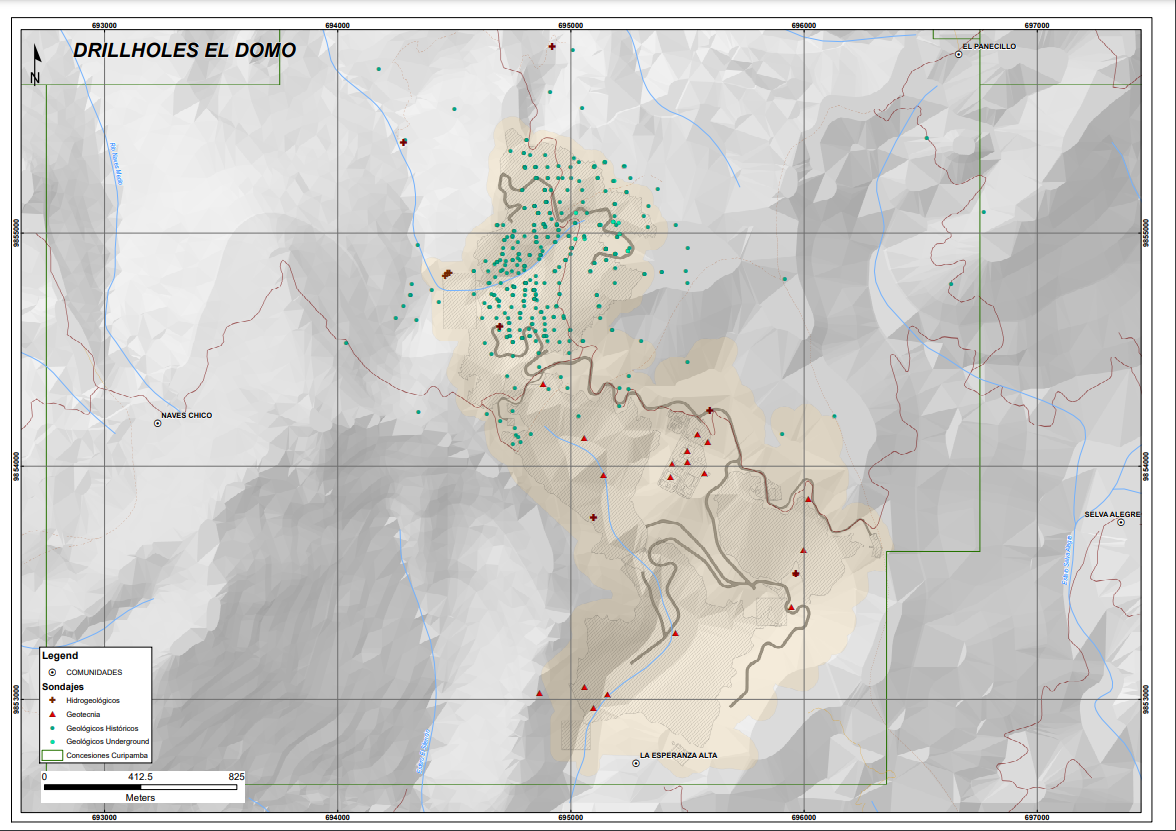Select the El Panecillo community marker

point(958,55)
